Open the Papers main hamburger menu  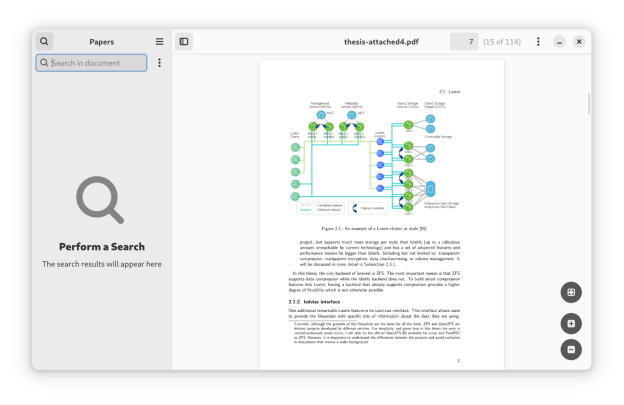pos(159,42)
